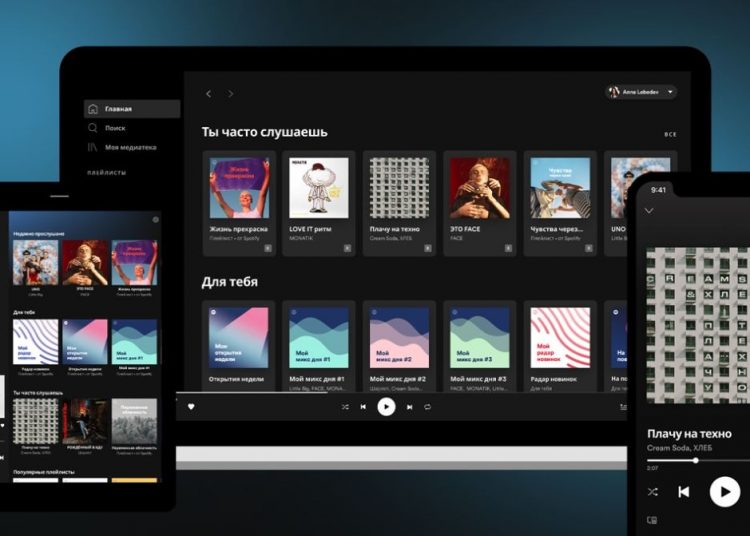Open the Чувства через... playlist card
Screen dimensions: 750x536
tap(560, 203)
